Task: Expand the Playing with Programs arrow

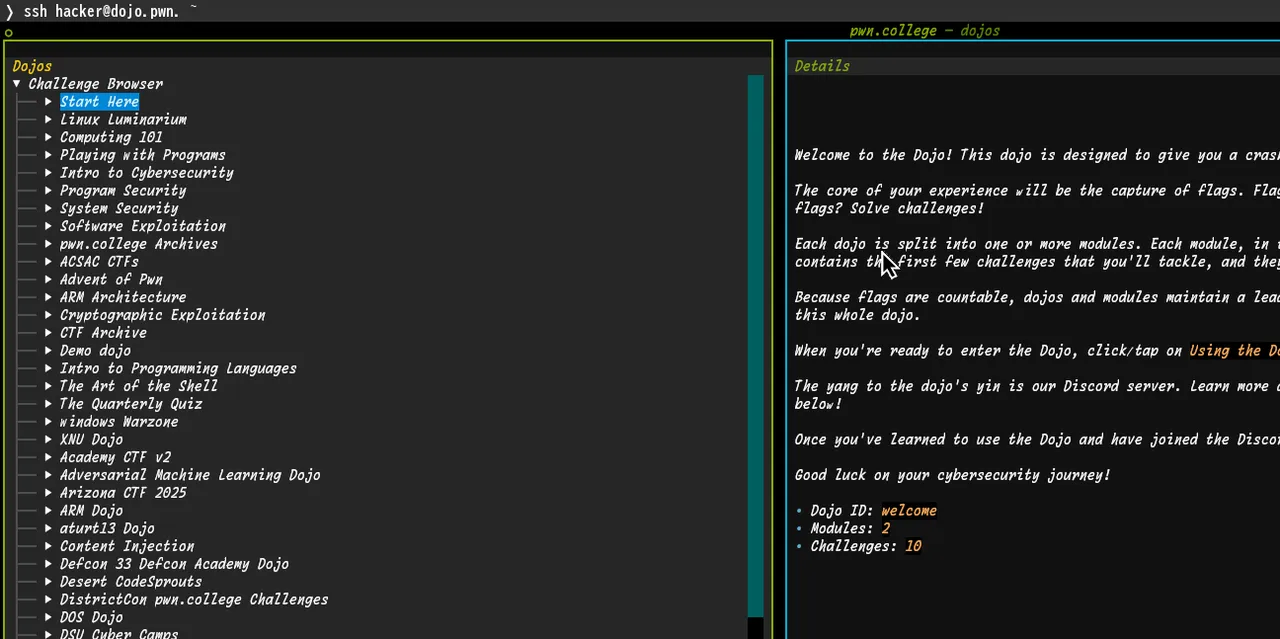Action: (48, 155)
